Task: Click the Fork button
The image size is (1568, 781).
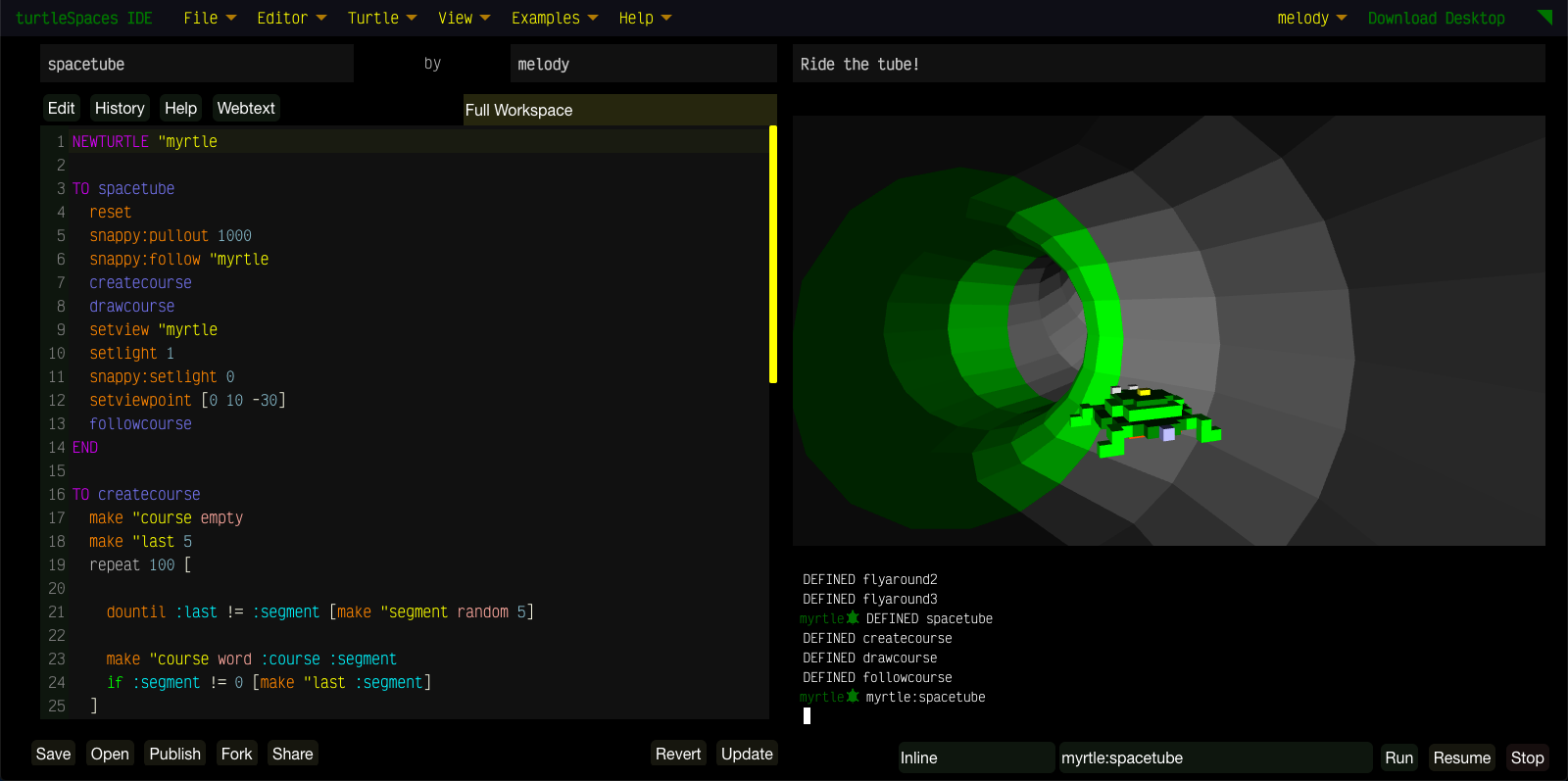Action: (x=236, y=754)
